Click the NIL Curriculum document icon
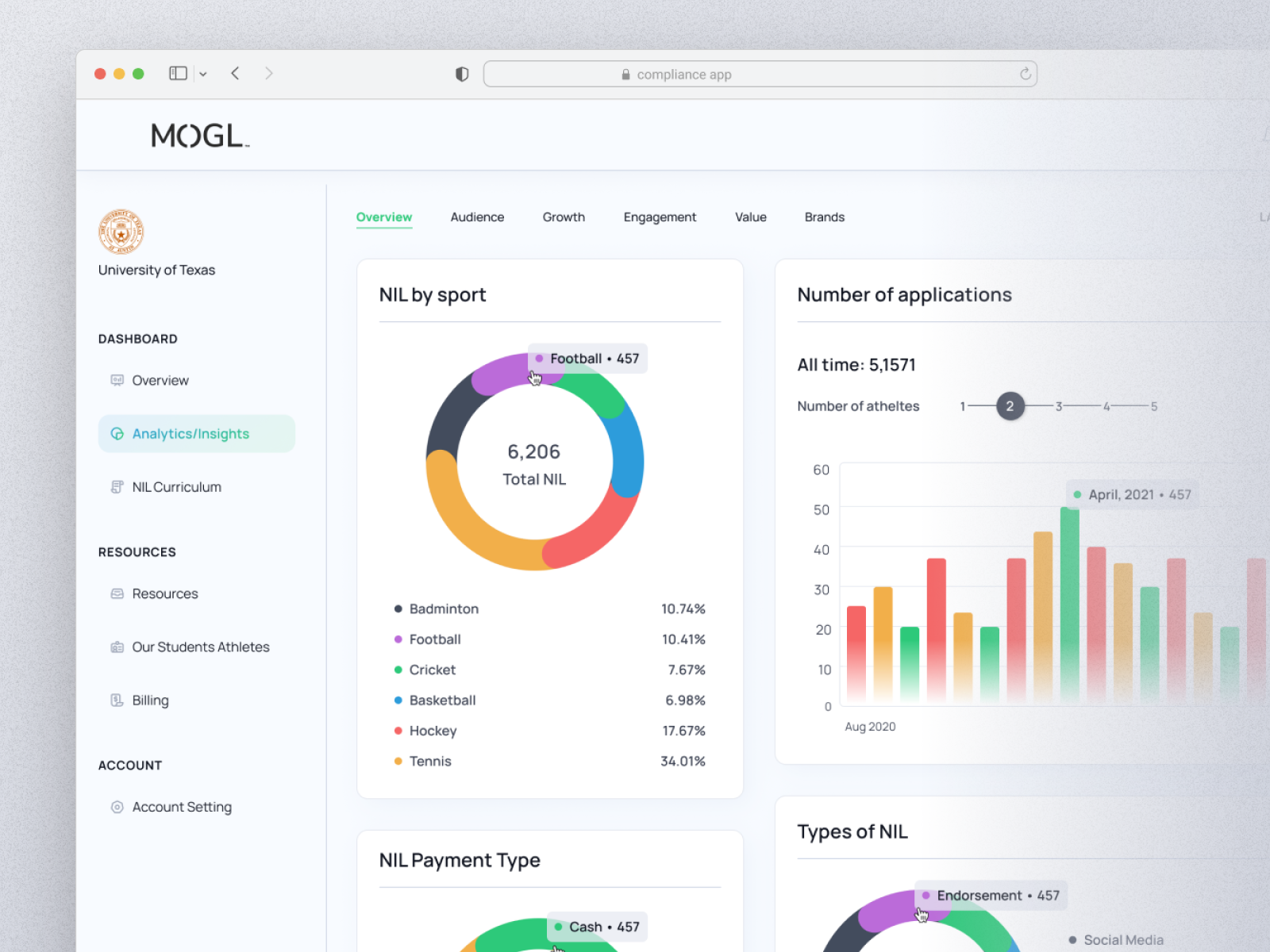 pyautogui.click(x=117, y=486)
